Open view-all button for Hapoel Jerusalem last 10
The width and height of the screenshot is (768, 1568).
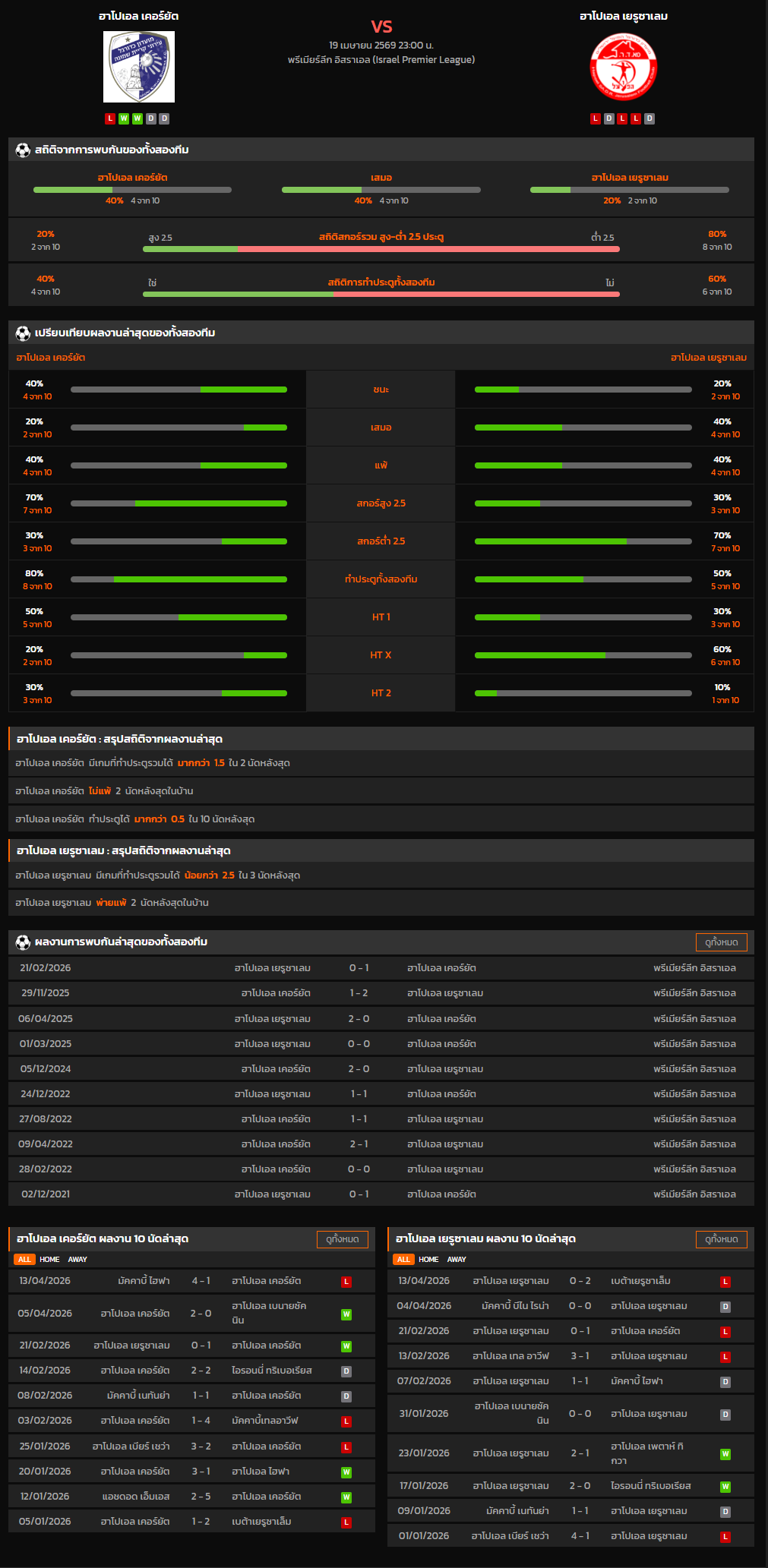point(721,1239)
